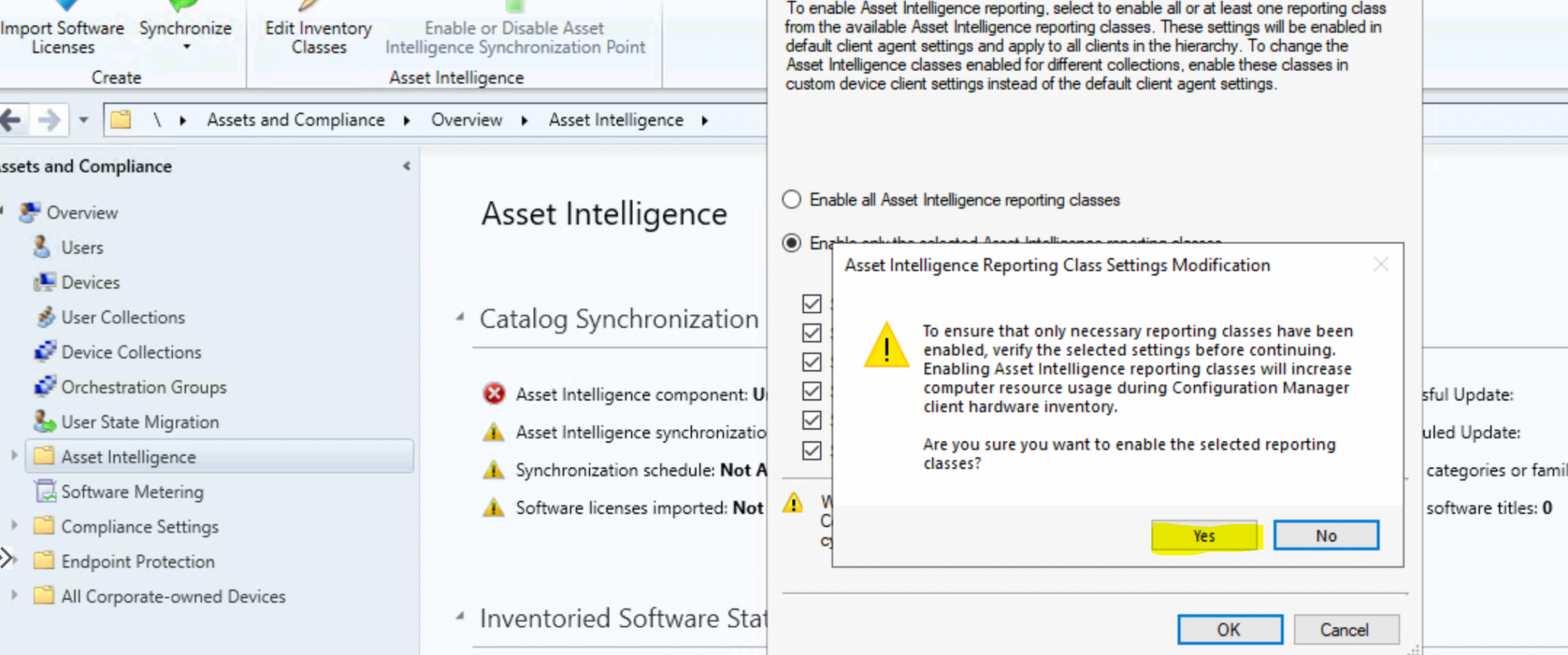Navigate to Overview via the breadcrumb
Image resolution: width=1568 pixels, height=655 pixels.
coord(466,120)
